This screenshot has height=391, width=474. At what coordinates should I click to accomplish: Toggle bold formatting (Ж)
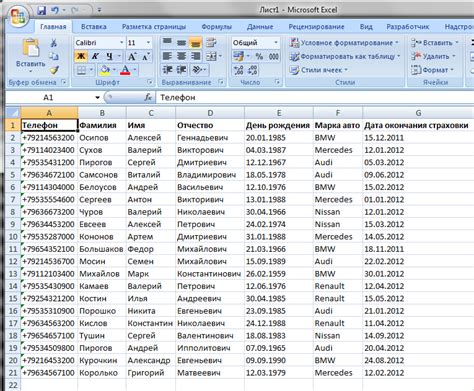81,56
